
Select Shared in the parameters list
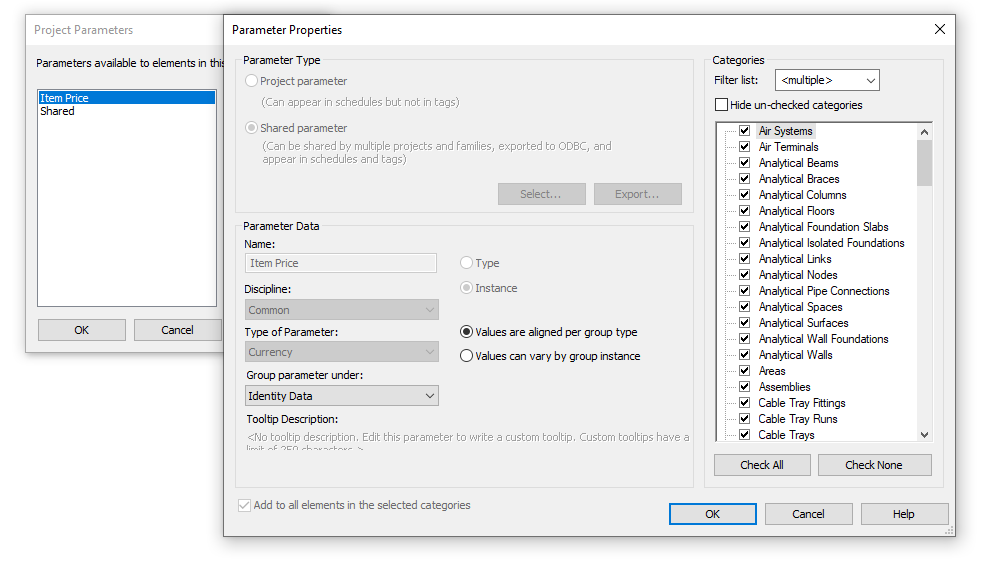(x=58, y=112)
